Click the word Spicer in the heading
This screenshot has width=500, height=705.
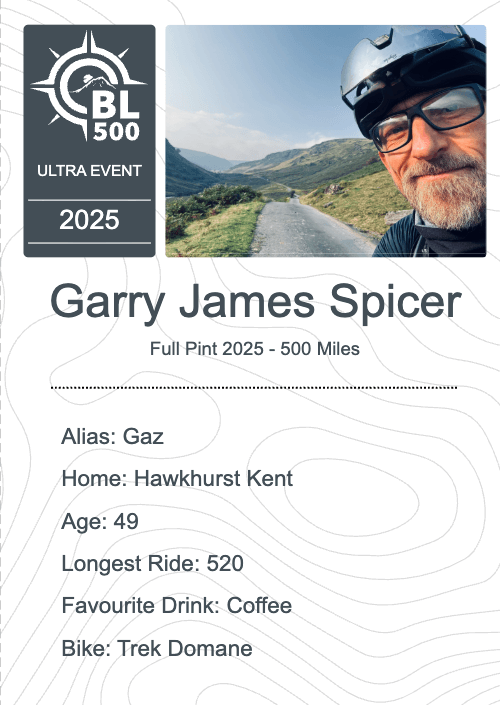[x=396, y=302]
